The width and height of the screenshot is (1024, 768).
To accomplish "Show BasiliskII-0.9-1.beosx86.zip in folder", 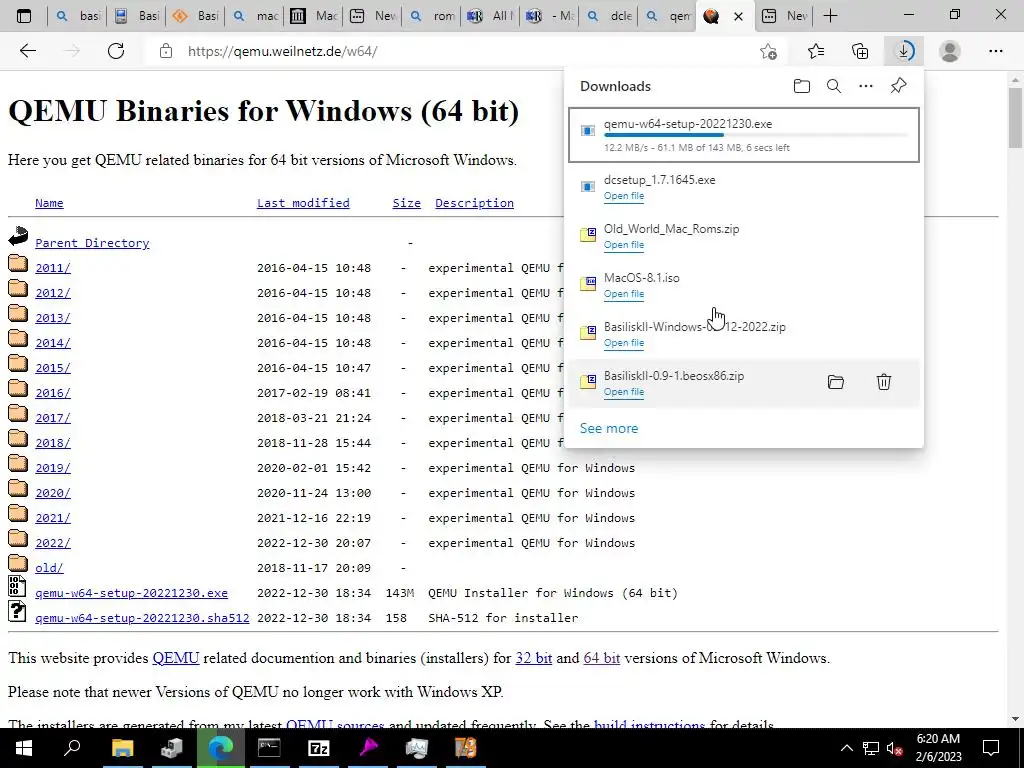I will click(x=835, y=382).
